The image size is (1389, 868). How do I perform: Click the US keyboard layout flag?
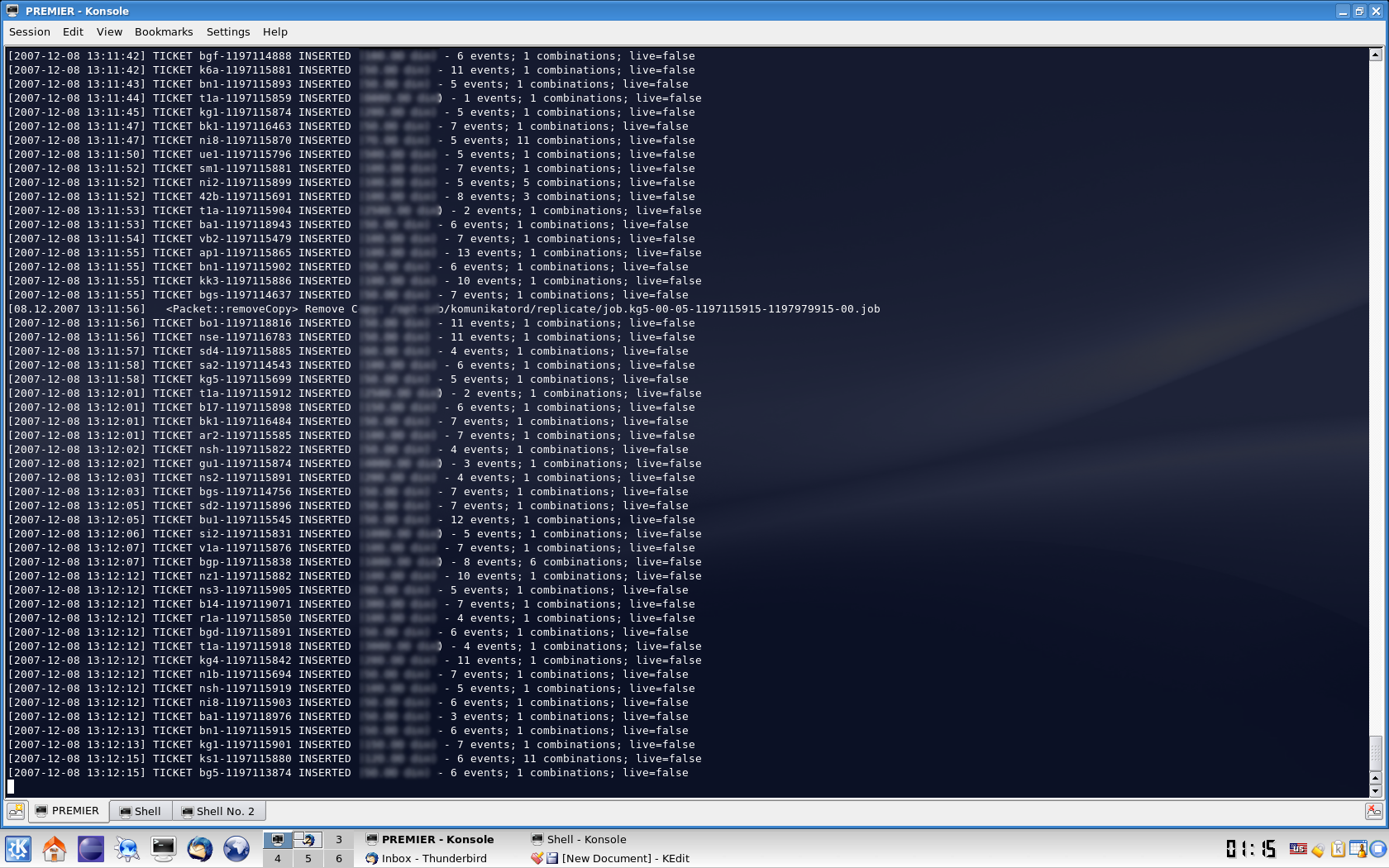point(1298,849)
